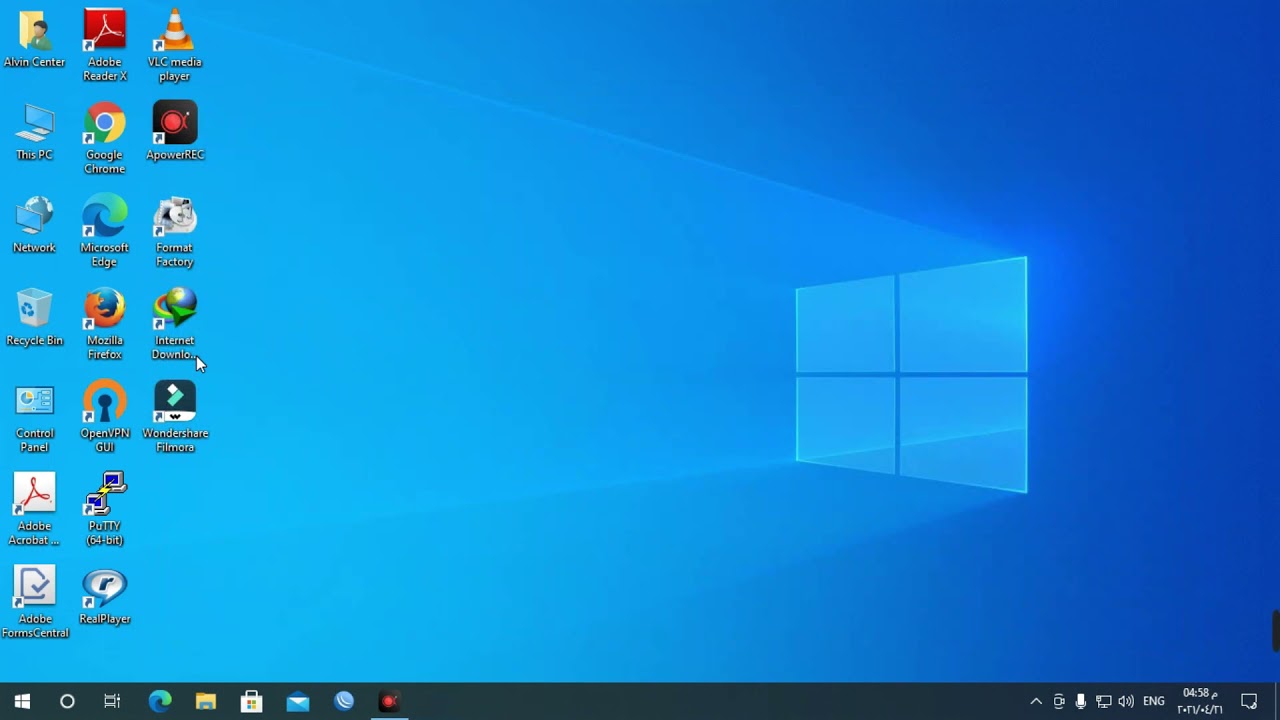This screenshot has height=720, width=1280.
Task: Open Adobe FormsCentral shortcut
Action: click(34, 602)
